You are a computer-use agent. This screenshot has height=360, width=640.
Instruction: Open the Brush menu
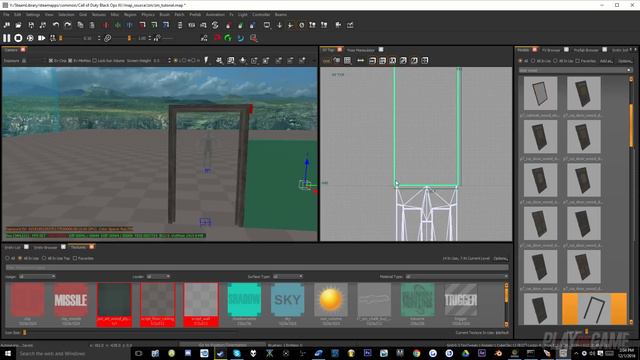[x=164, y=14]
